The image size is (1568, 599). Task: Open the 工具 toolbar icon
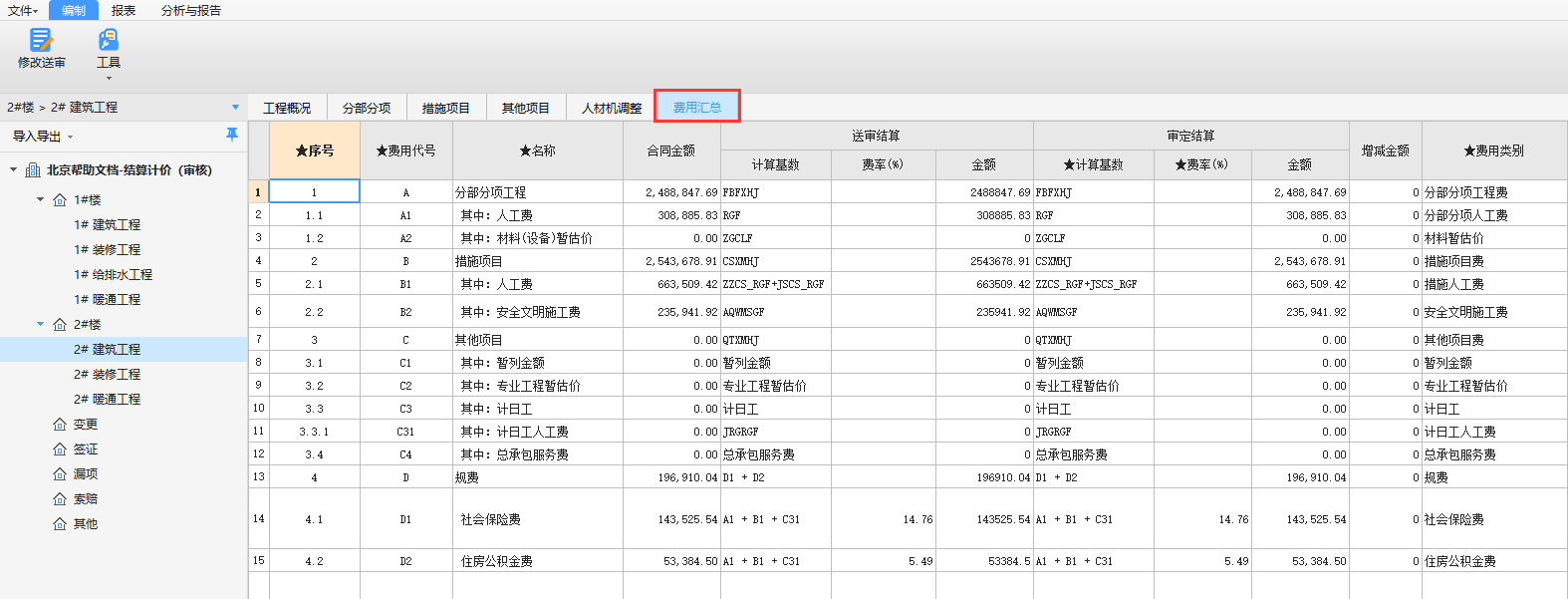click(109, 40)
